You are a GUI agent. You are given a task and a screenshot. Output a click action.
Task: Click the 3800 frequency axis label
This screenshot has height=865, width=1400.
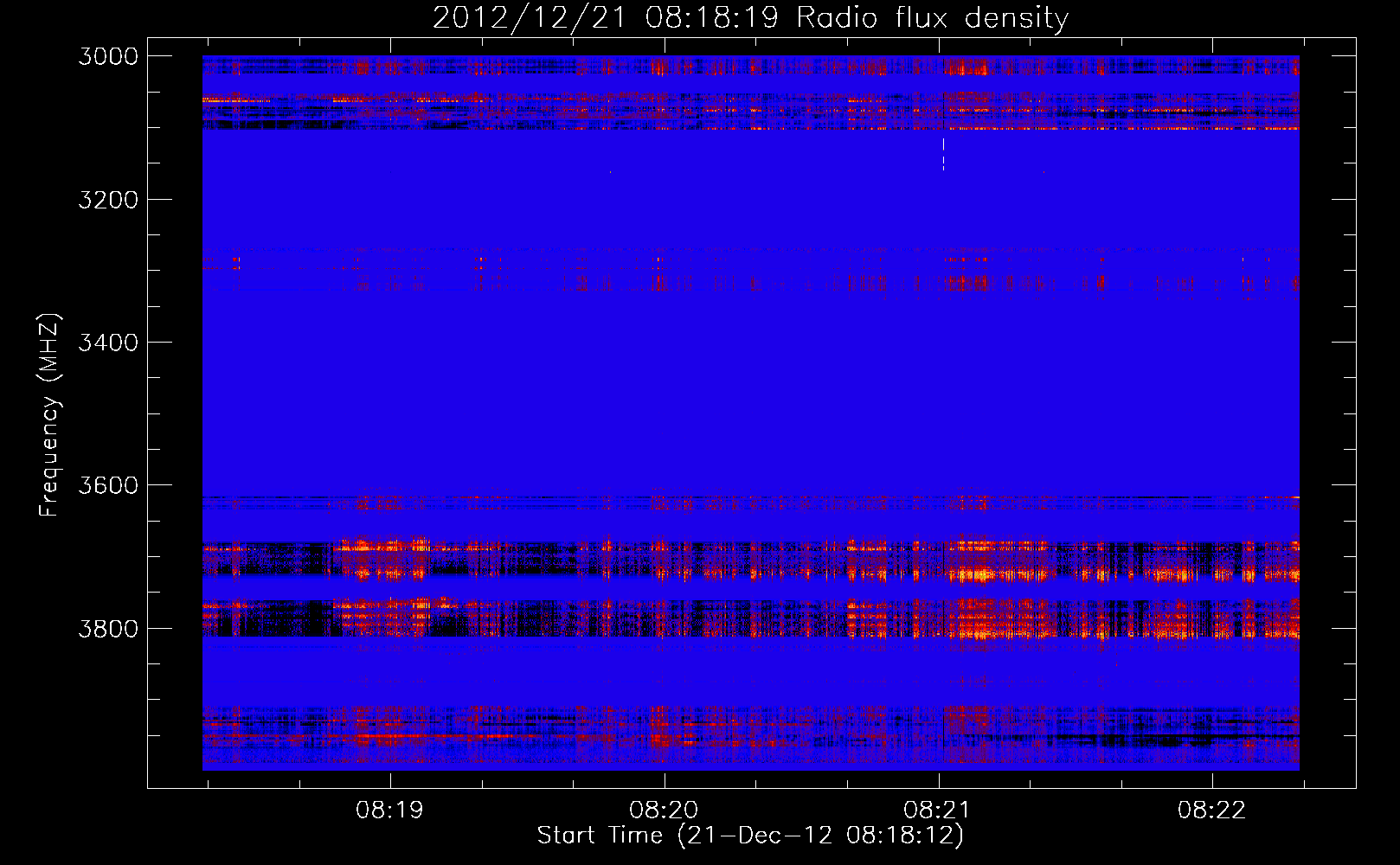[x=107, y=628]
